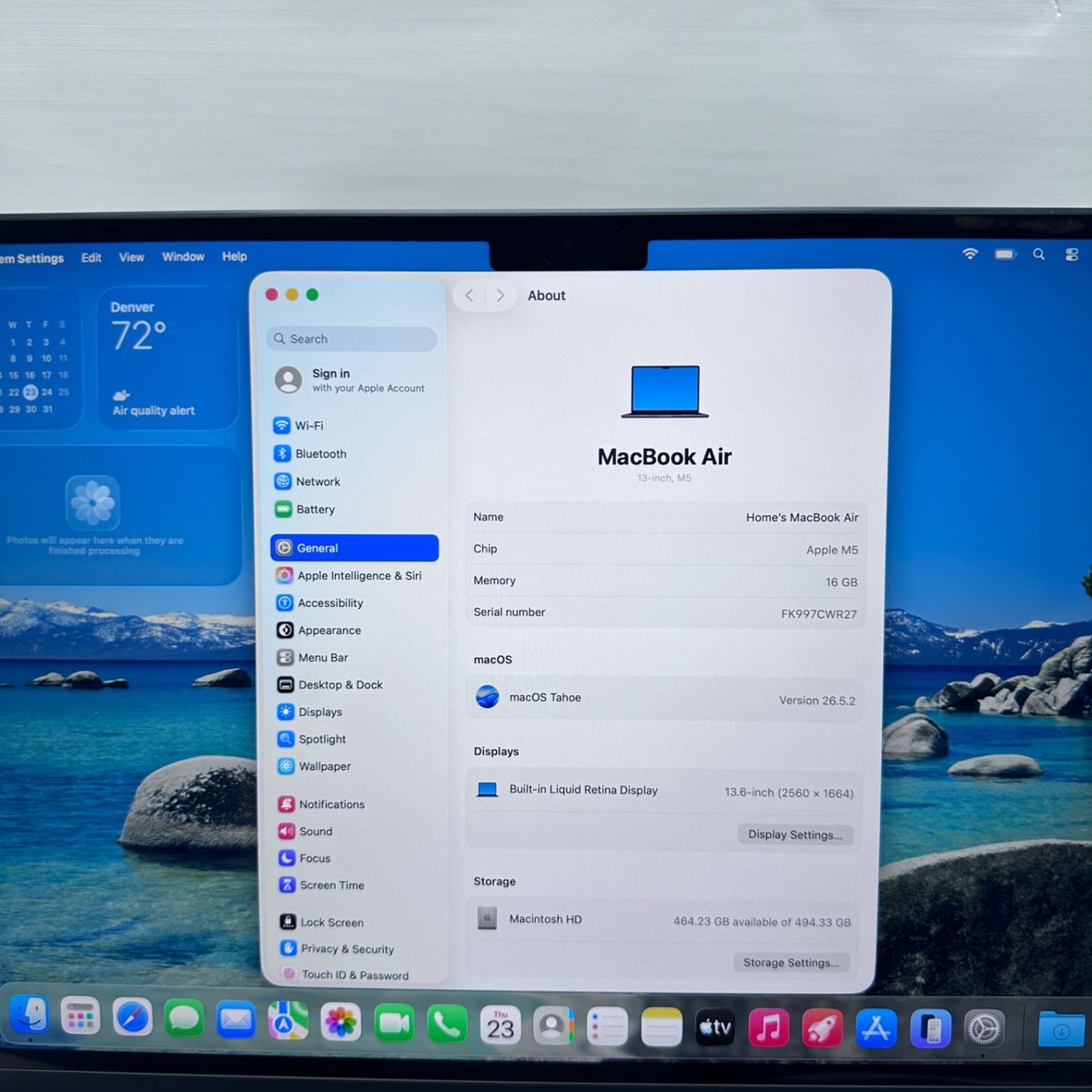Open Reminders from the Dock
The width and height of the screenshot is (1092, 1092).
point(607,1028)
